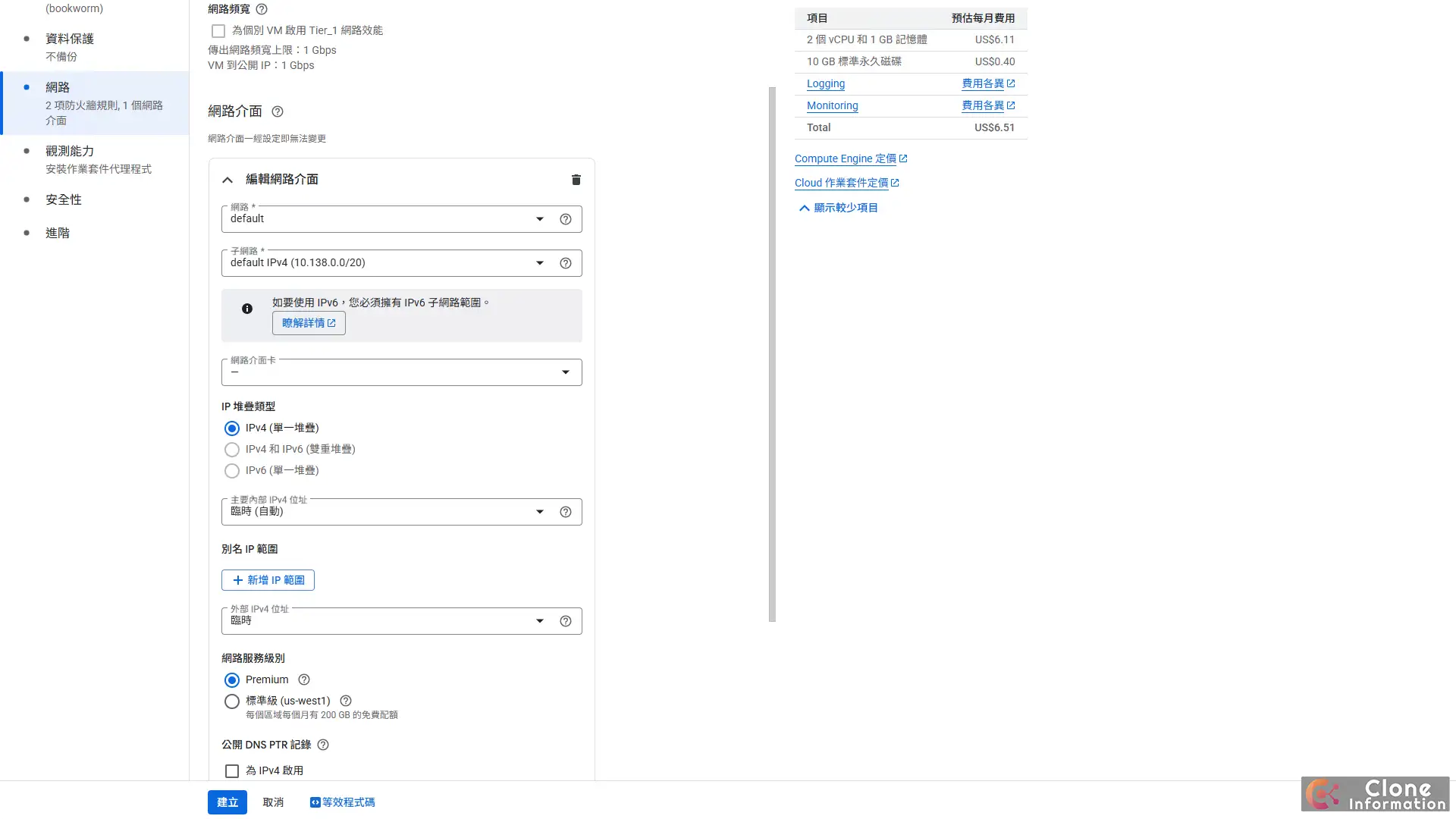Open help for 網路頻寬 section

pyautogui.click(x=262, y=9)
